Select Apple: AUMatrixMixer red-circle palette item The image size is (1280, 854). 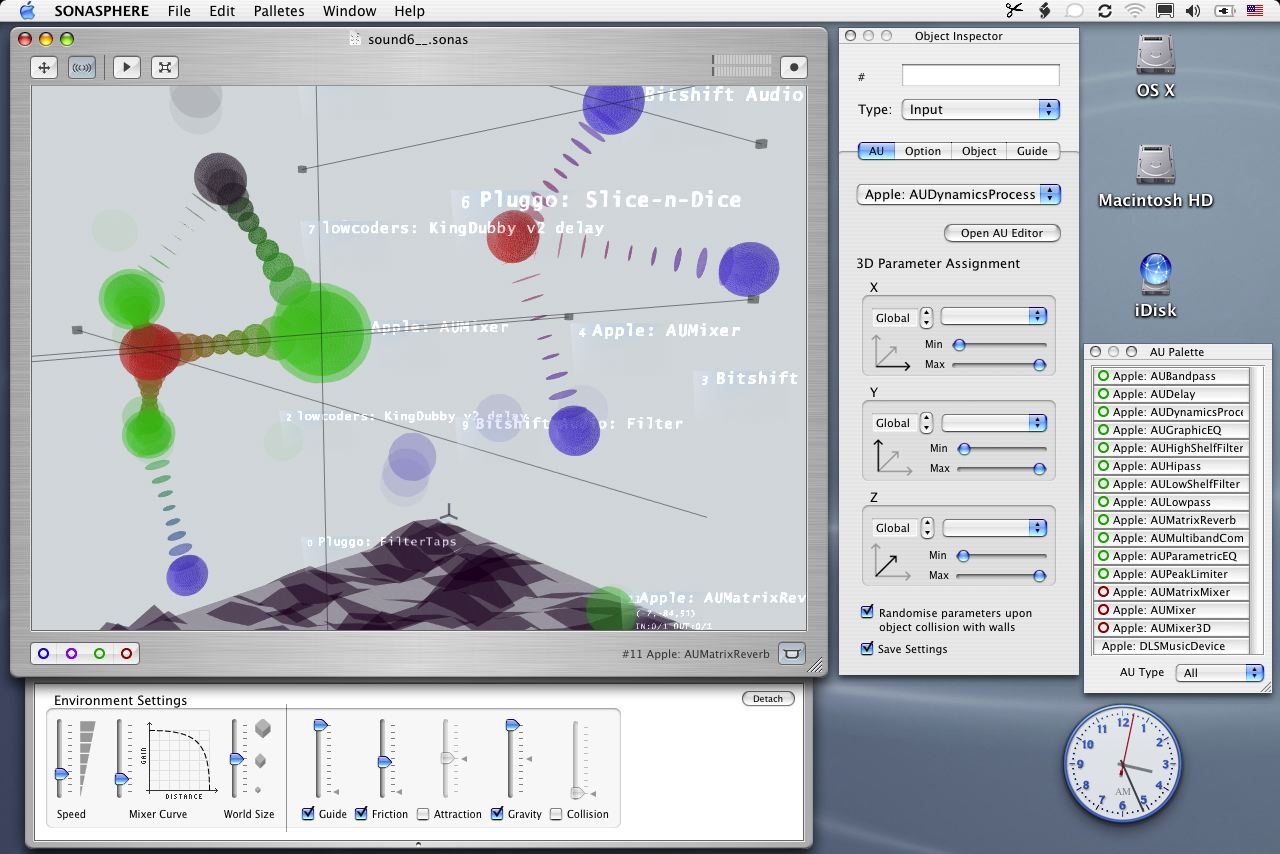pos(1172,592)
